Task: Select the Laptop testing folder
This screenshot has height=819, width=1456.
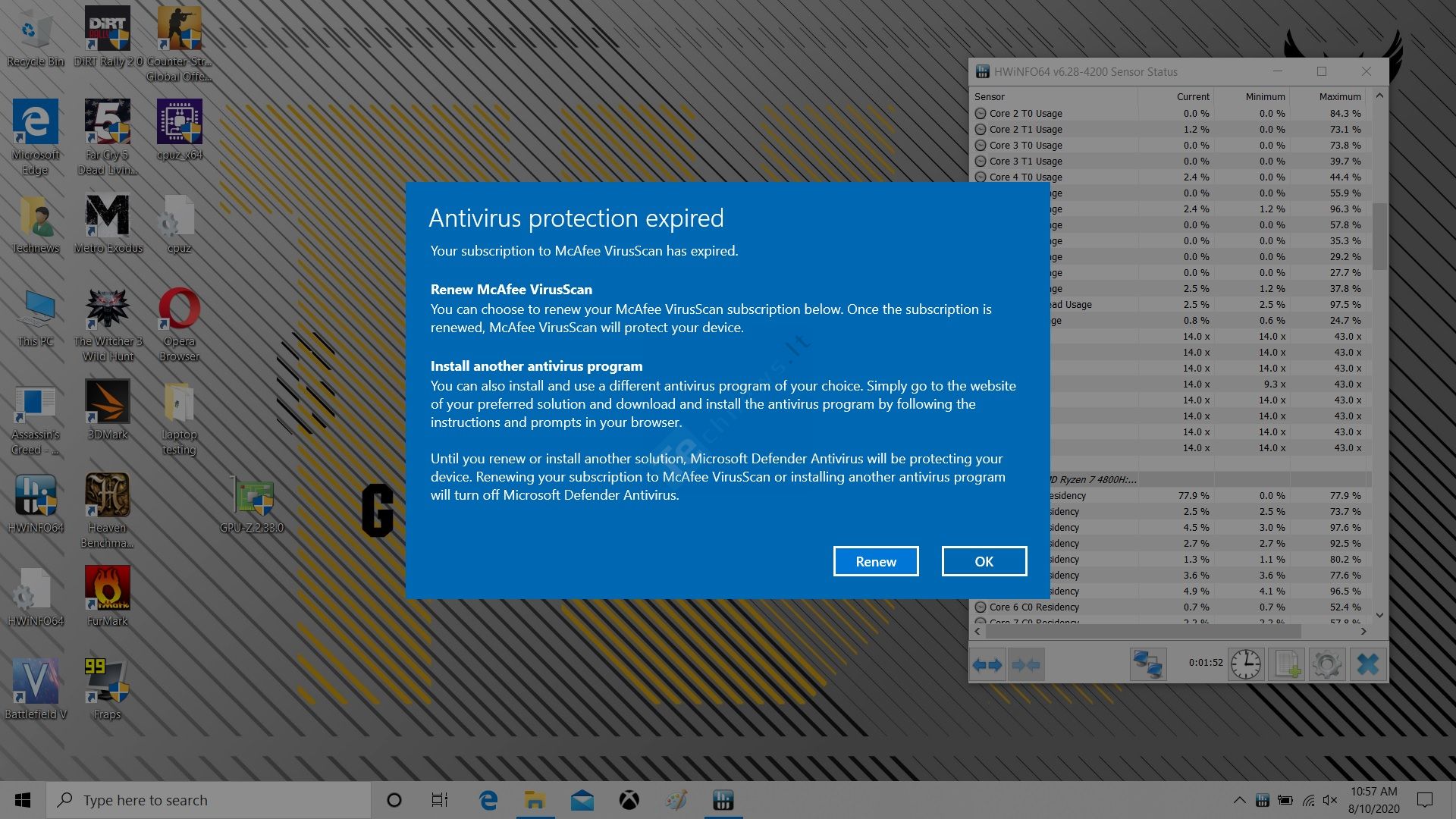Action: tap(180, 419)
